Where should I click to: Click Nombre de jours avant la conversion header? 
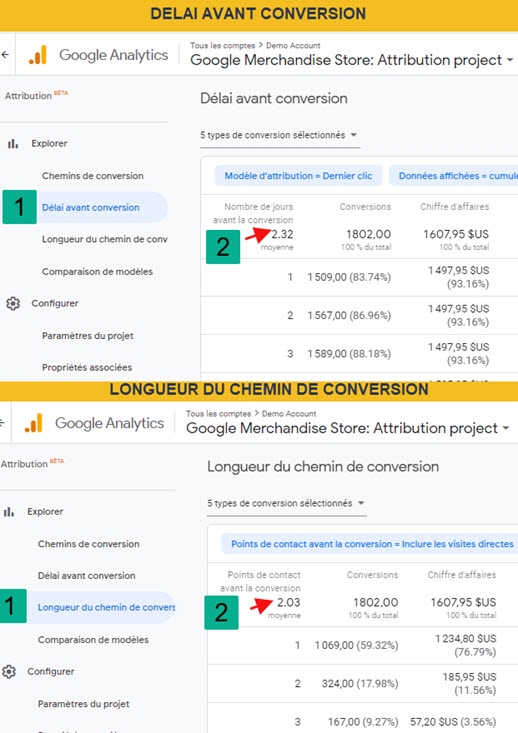pos(253,213)
